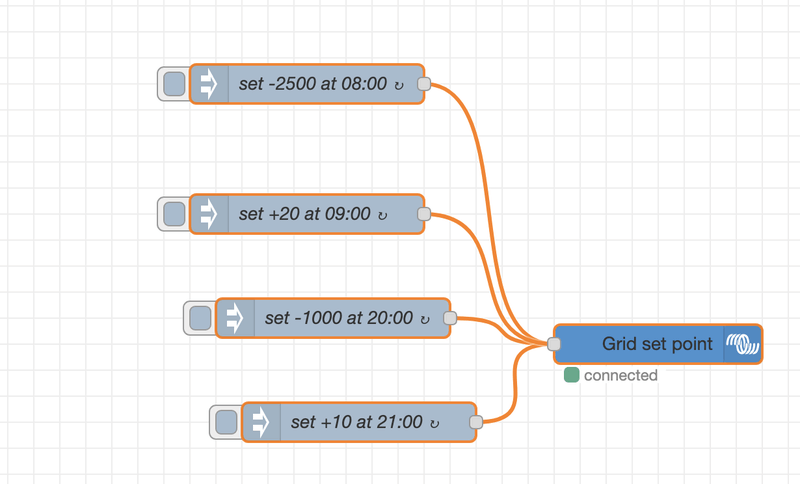Trigger the 'set -1000 at 20:00' inject button

(200, 318)
